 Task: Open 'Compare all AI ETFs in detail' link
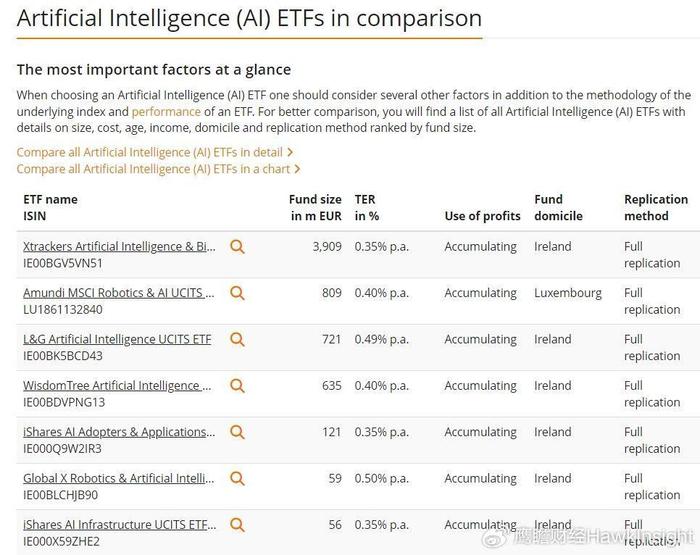154,152
